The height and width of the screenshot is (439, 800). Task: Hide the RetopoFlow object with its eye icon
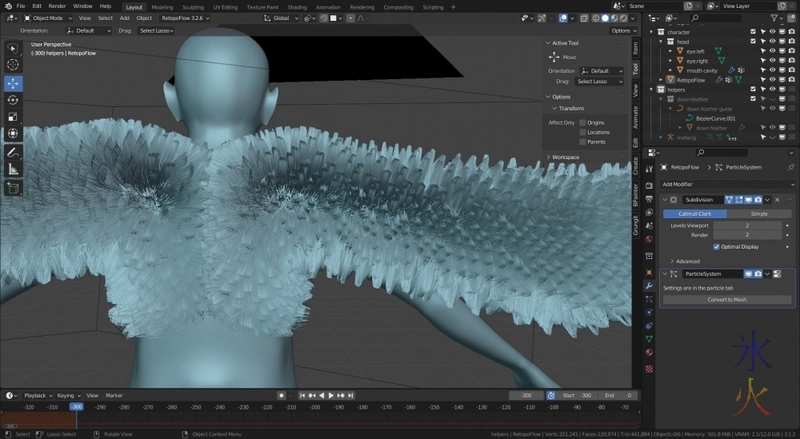coord(772,80)
